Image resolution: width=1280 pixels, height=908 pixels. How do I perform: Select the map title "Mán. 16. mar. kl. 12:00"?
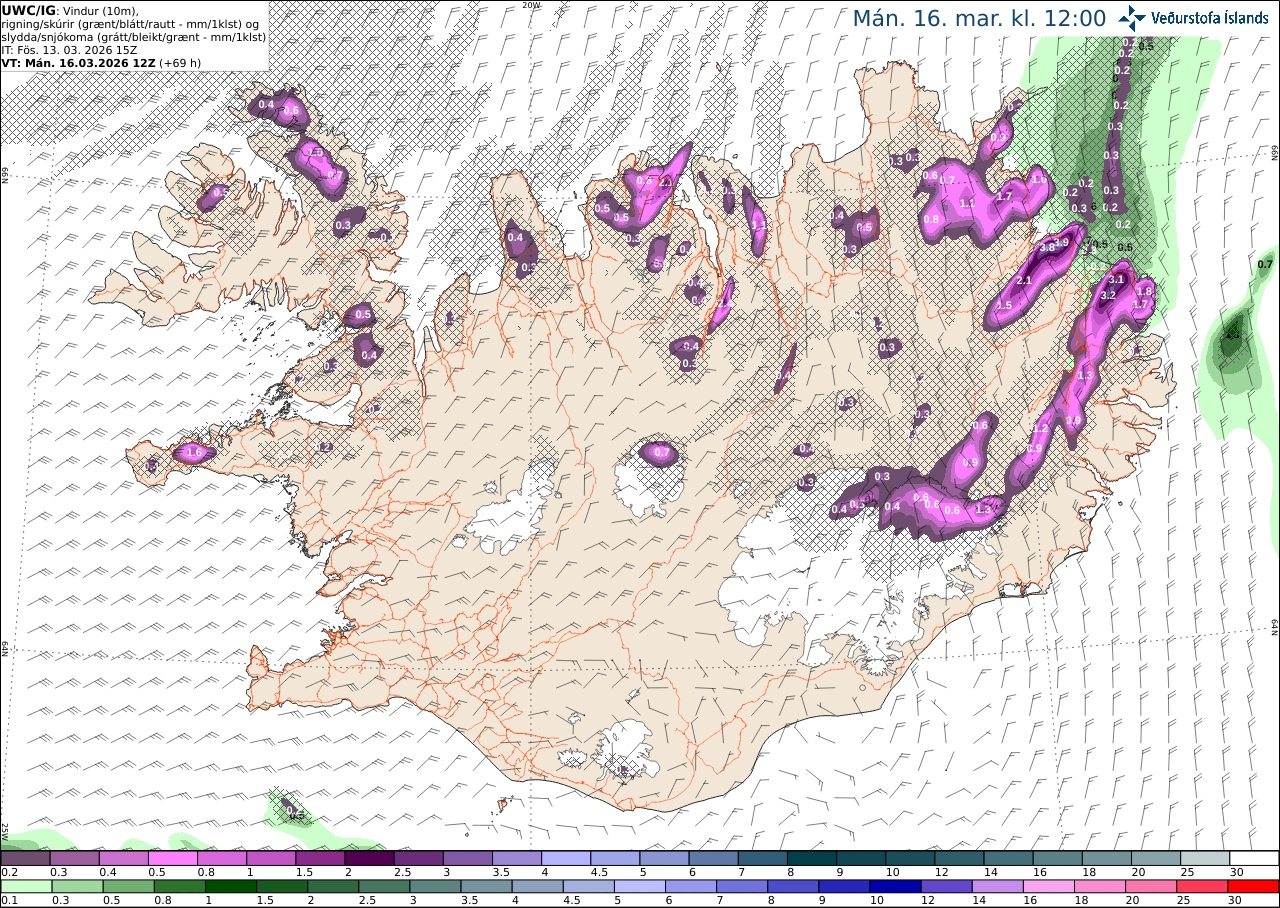(979, 18)
